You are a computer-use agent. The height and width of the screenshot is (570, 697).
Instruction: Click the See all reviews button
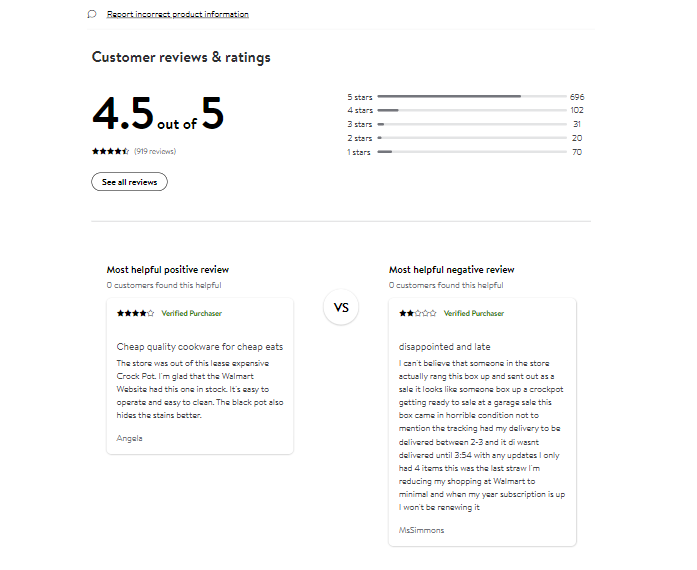pyautogui.click(x=129, y=182)
